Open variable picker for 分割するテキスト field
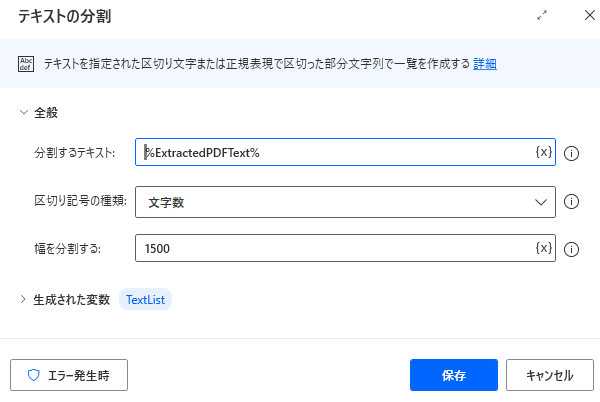 pos(544,152)
